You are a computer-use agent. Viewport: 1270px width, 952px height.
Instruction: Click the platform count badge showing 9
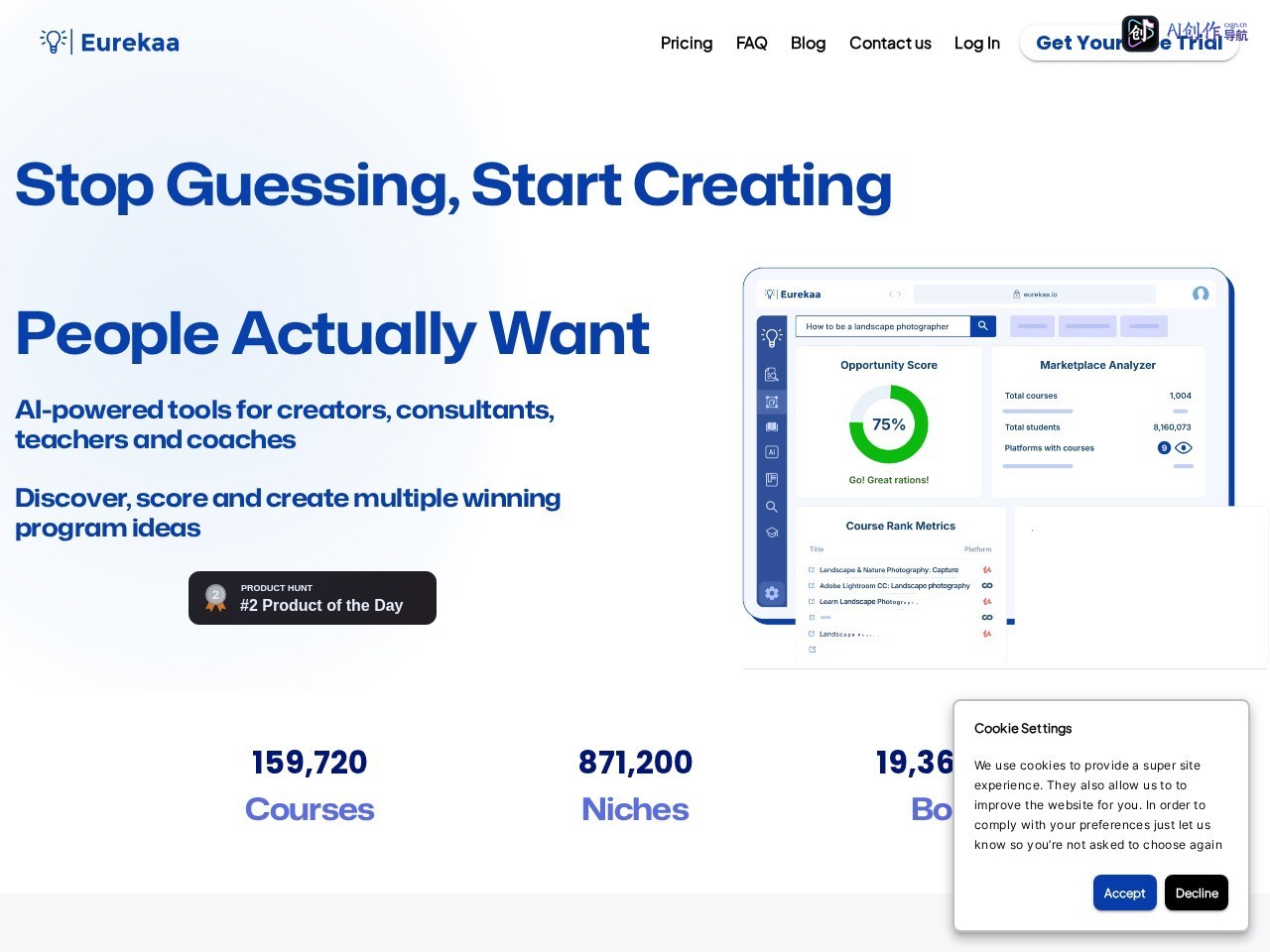1164,448
